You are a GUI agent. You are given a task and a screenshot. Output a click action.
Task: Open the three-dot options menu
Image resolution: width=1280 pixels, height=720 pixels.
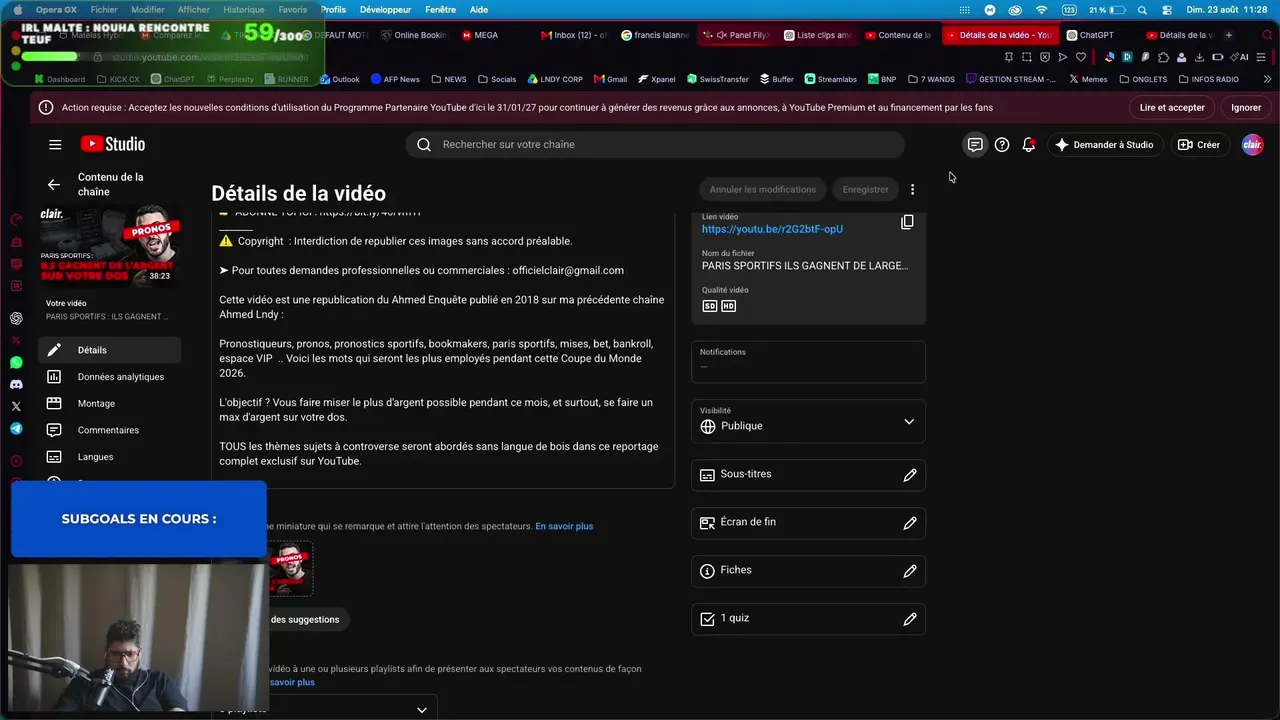(x=912, y=189)
